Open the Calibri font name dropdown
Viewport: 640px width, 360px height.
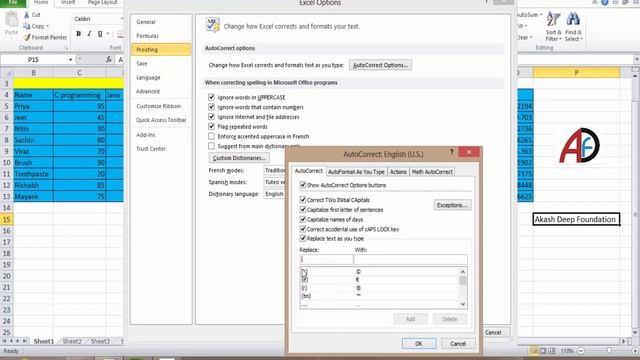122,19
